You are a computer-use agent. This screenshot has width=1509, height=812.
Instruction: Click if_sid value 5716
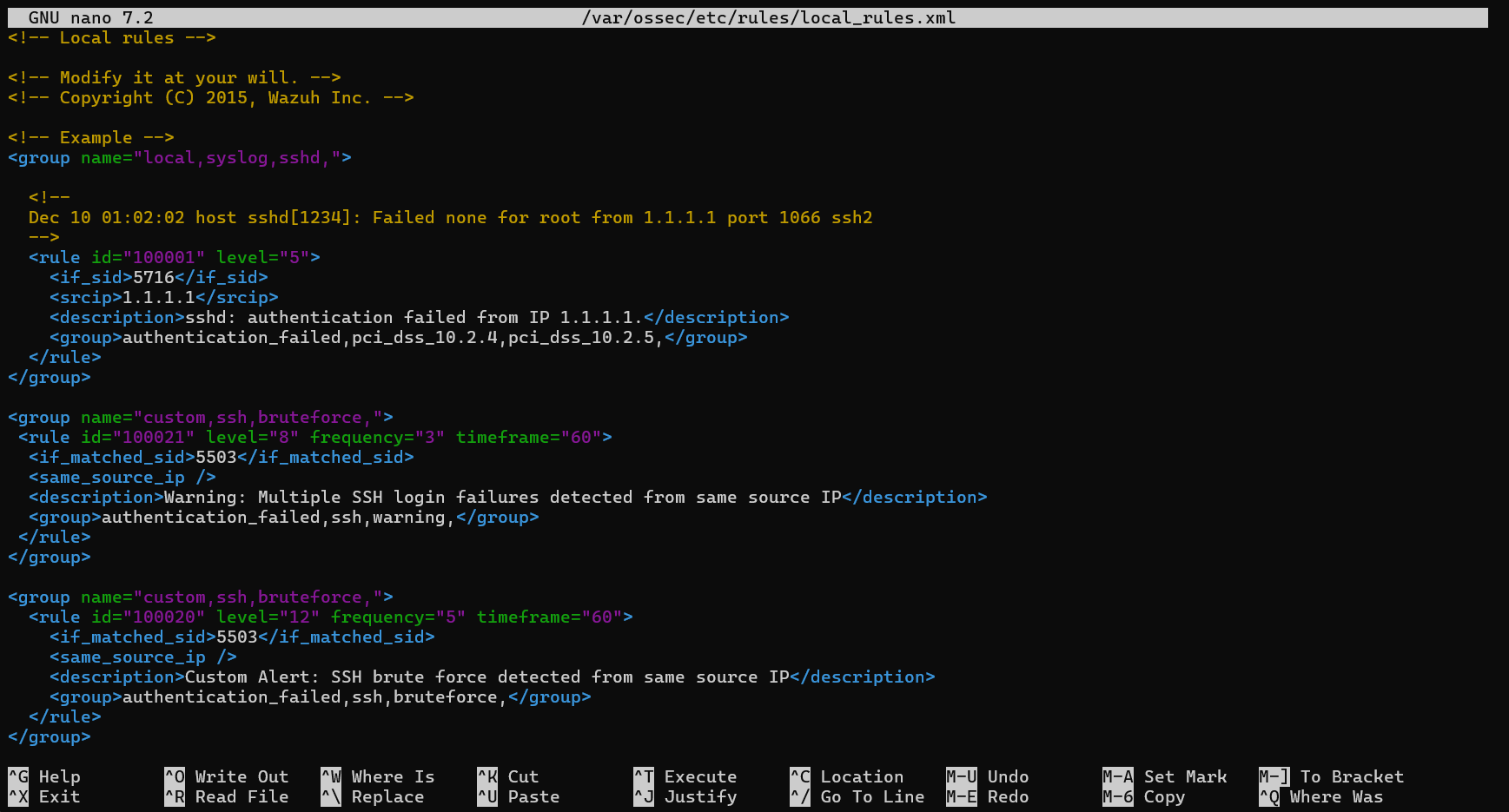click(x=154, y=277)
